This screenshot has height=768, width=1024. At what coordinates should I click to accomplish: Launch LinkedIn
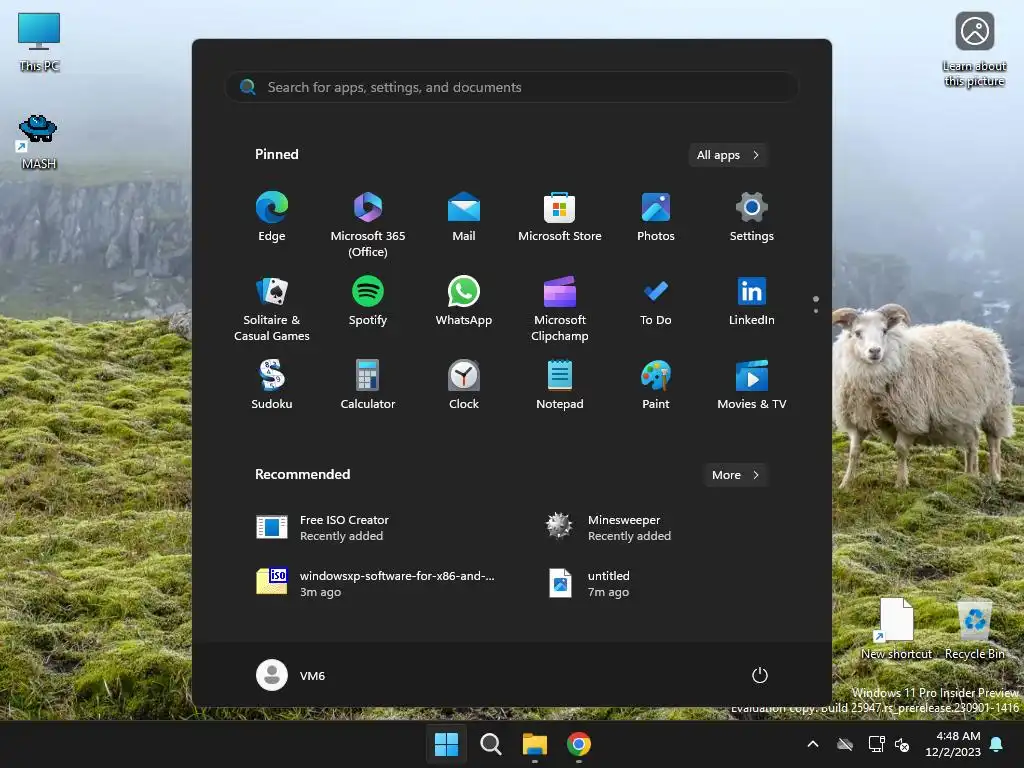point(752,301)
